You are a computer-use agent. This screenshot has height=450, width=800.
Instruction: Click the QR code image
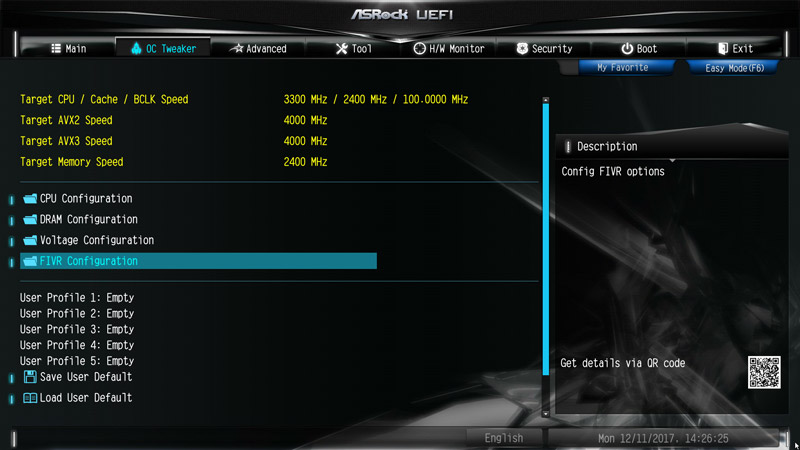pyautogui.click(x=764, y=372)
